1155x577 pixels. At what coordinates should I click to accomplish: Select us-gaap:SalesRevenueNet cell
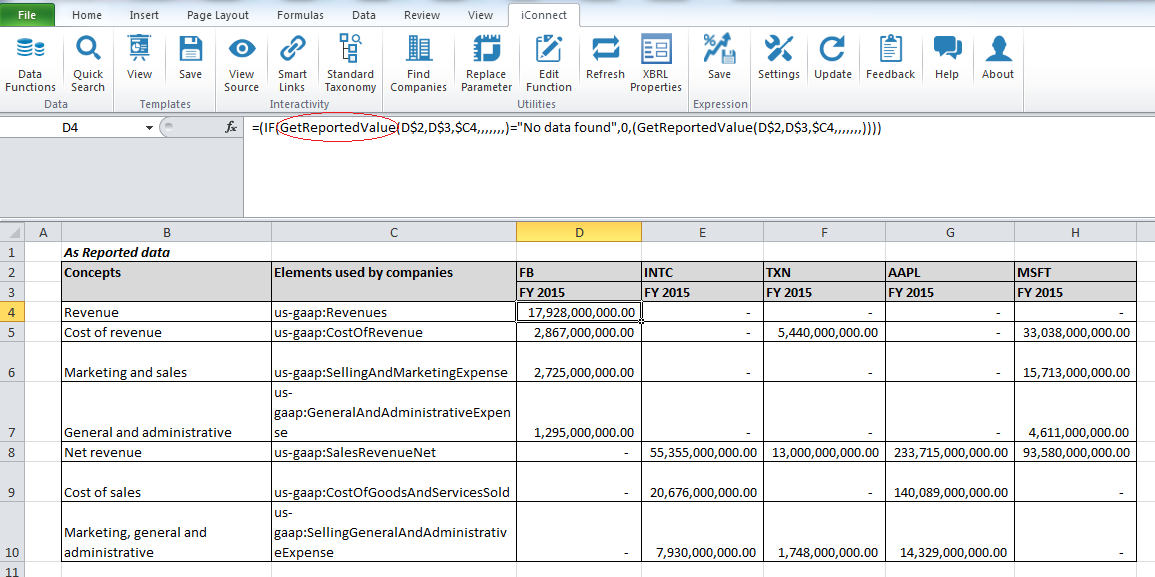(394, 452)
